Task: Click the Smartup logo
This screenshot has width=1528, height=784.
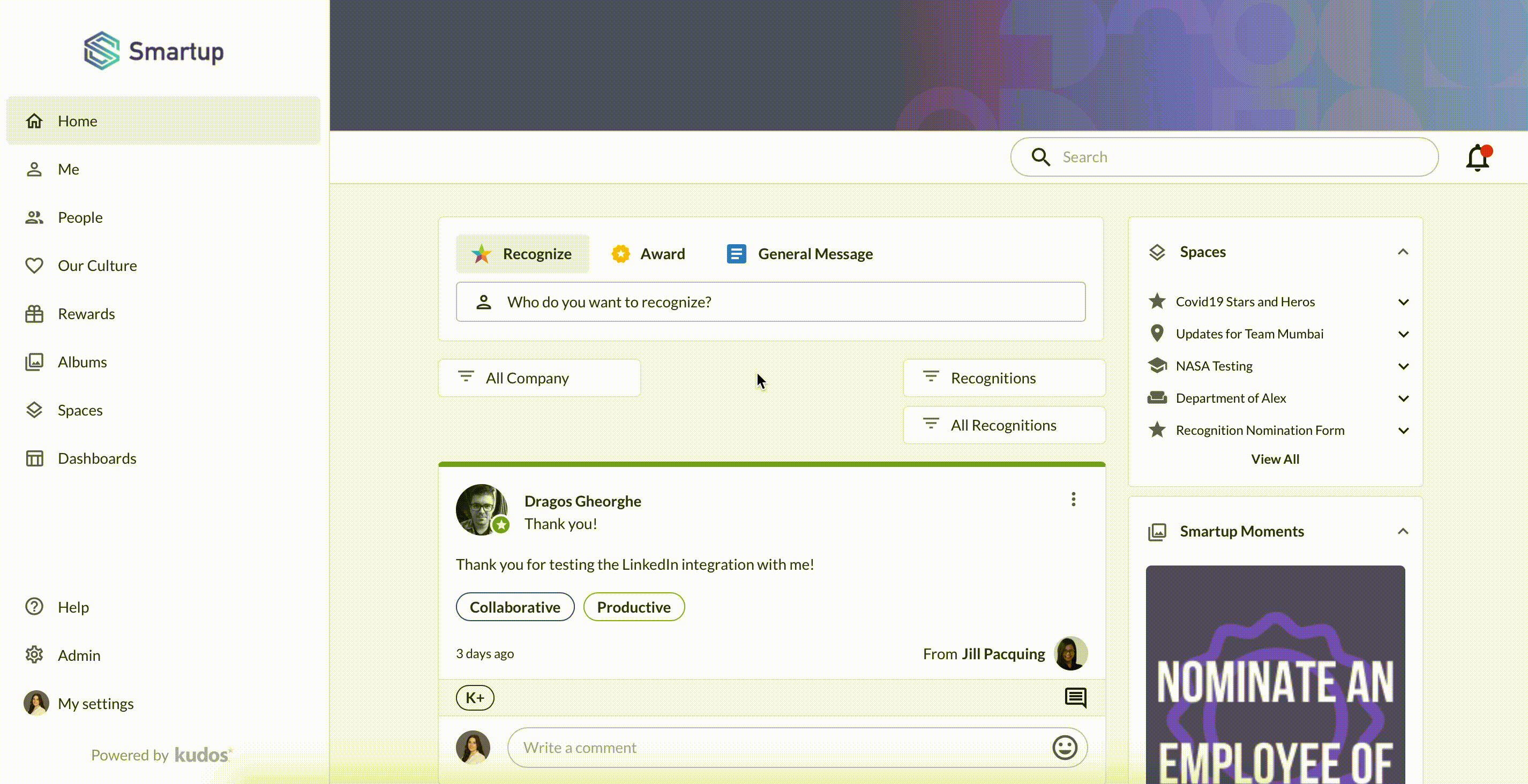Action: [154, 51]
